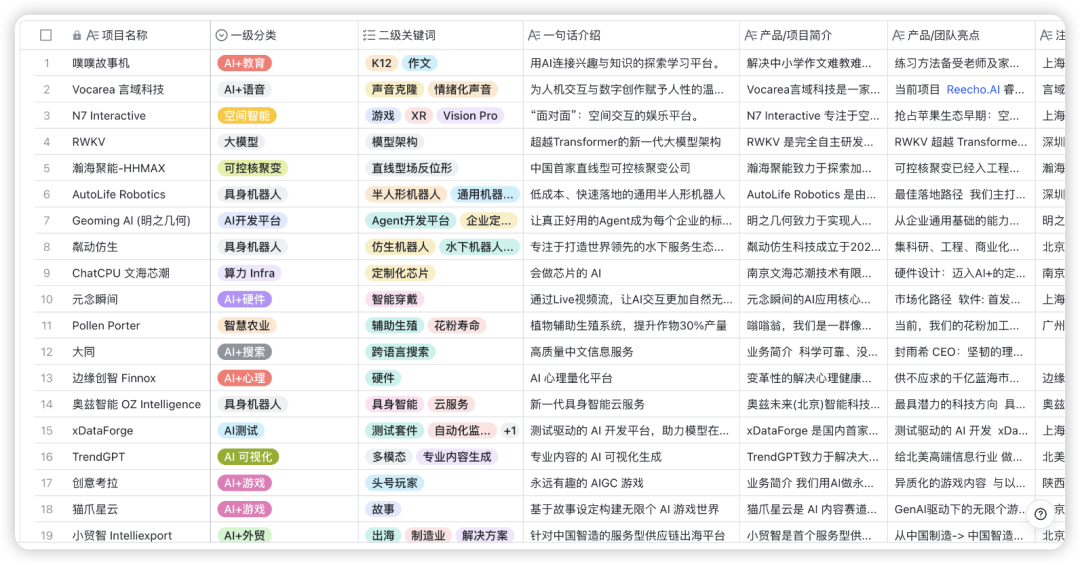
Task: Click the 云服务 keyword tag
Action: pyautogui.click(x=451, y=404)
